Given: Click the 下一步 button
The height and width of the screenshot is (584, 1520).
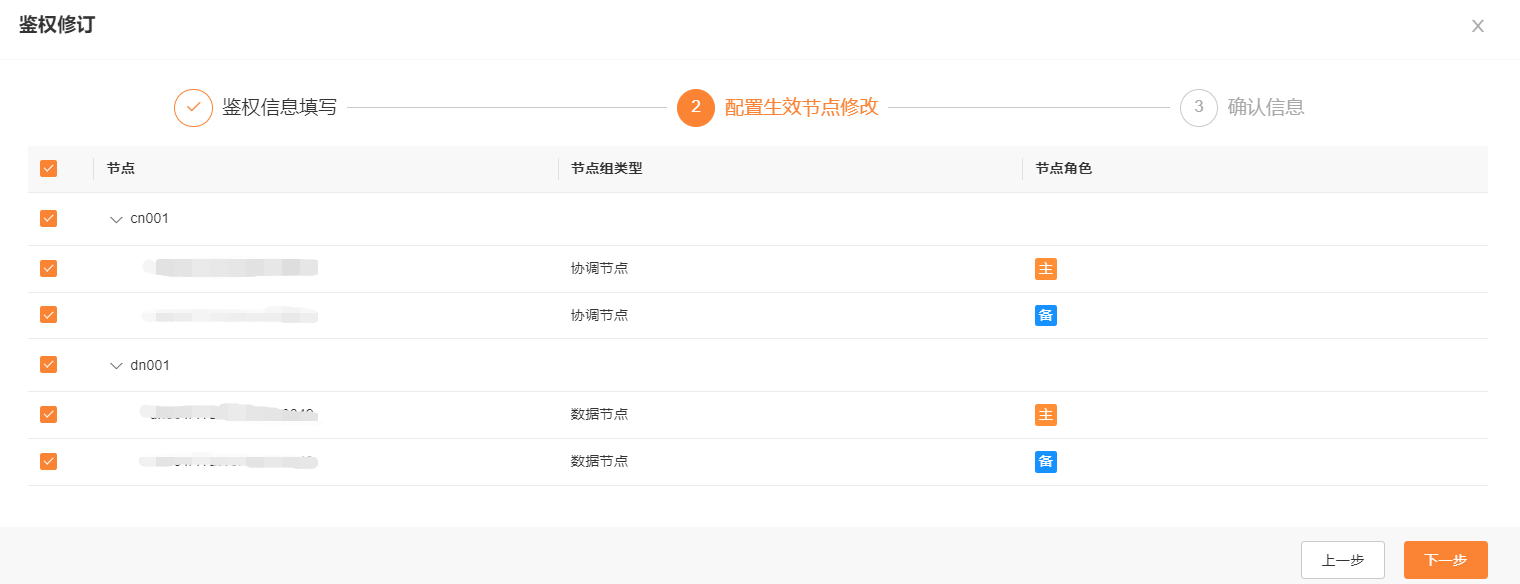Looking at the screenshot, I should tap(1445, 560).
